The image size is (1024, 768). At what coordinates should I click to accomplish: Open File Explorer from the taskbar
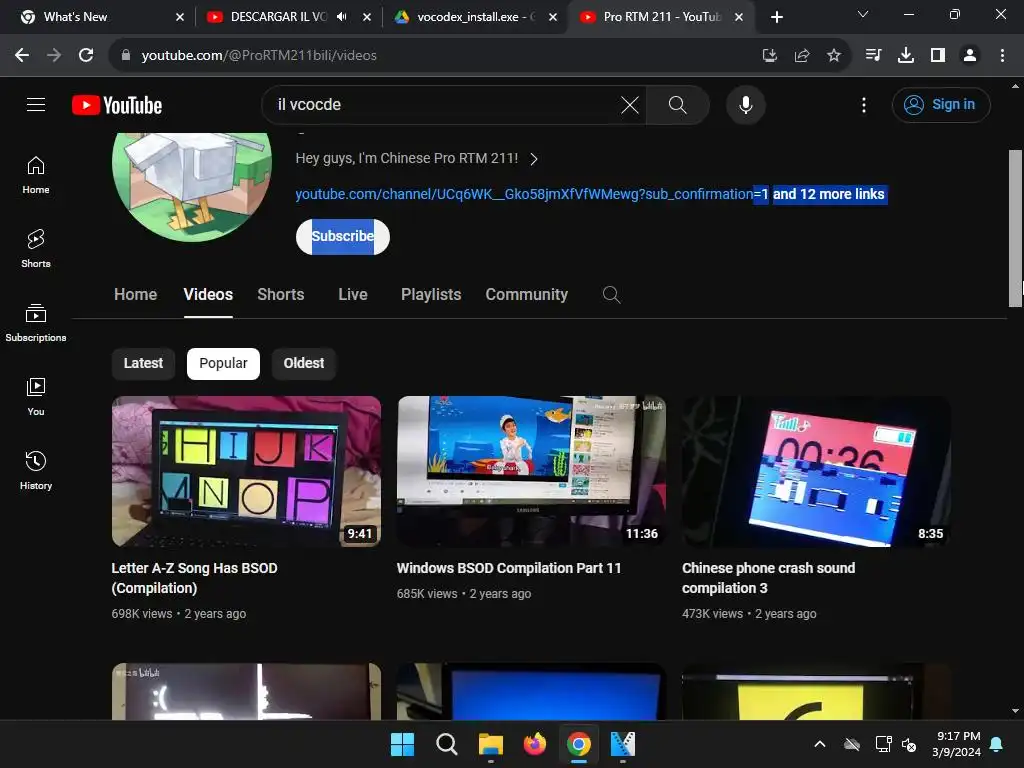tap(490, 744)
